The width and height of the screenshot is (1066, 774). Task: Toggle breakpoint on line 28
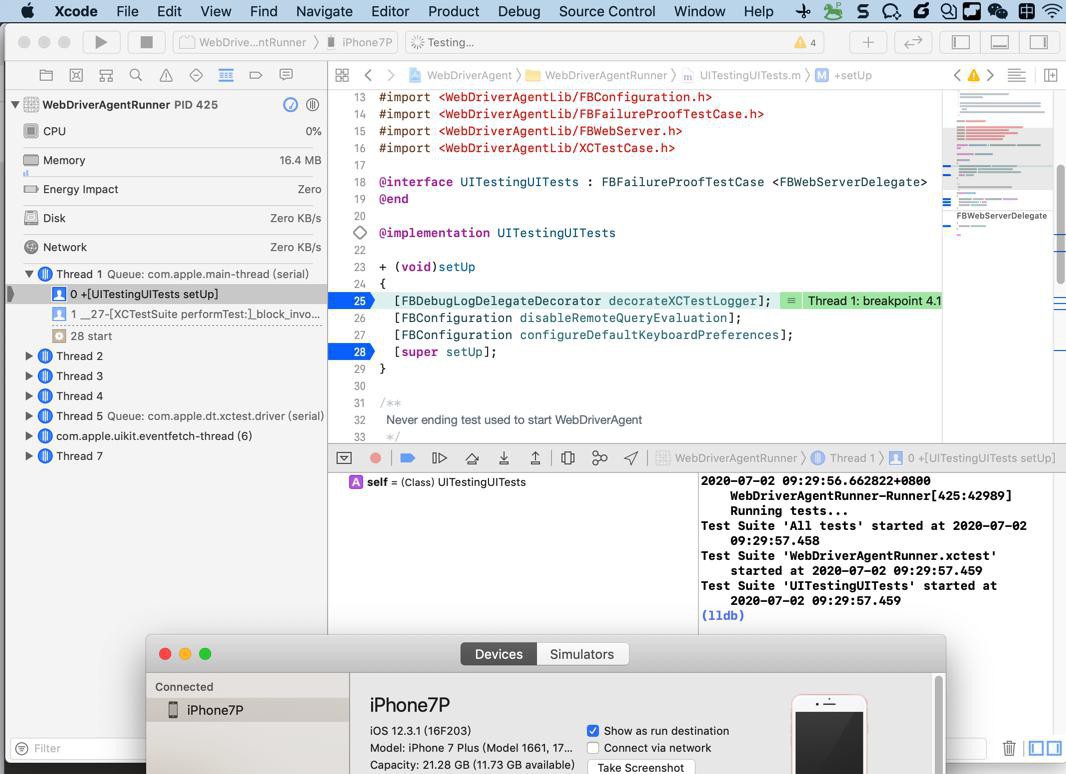pos(351,352)
